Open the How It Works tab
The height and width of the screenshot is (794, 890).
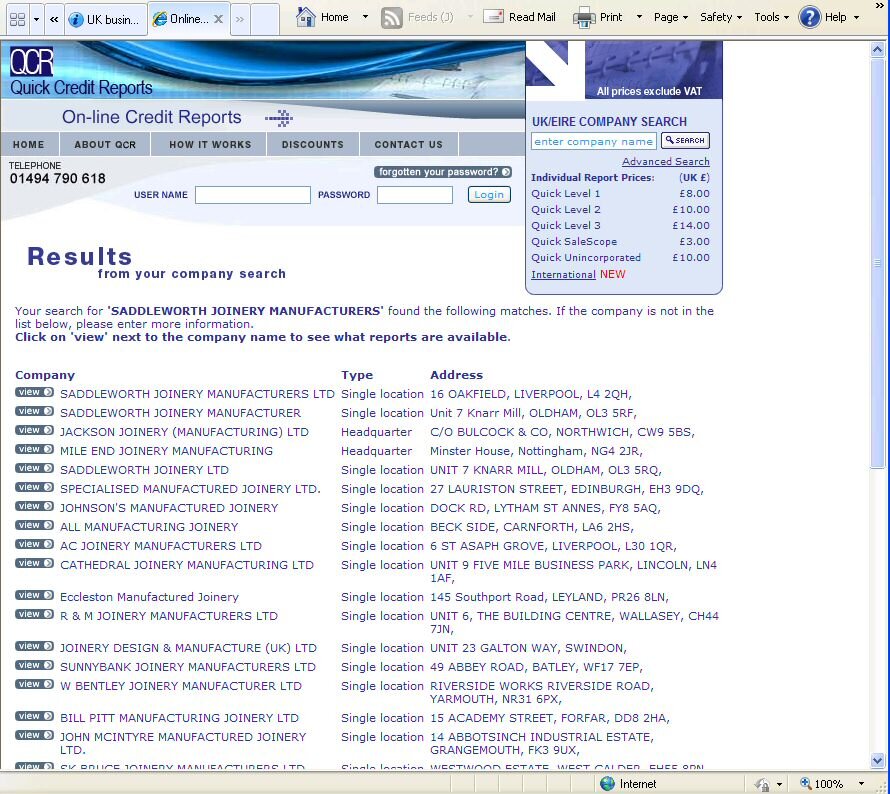tap(210, 144)
